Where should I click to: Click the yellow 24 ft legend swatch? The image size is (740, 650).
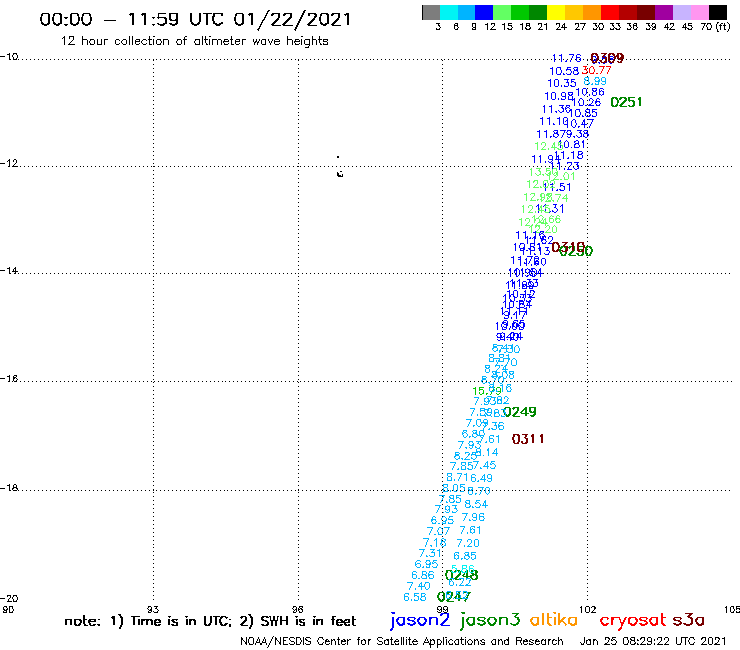point(556,12)
